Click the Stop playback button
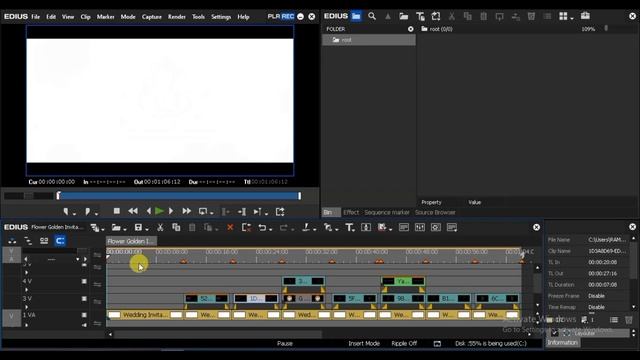Viewport: 640px width, 360px height. pyautogui.click(x=117, y=211)
